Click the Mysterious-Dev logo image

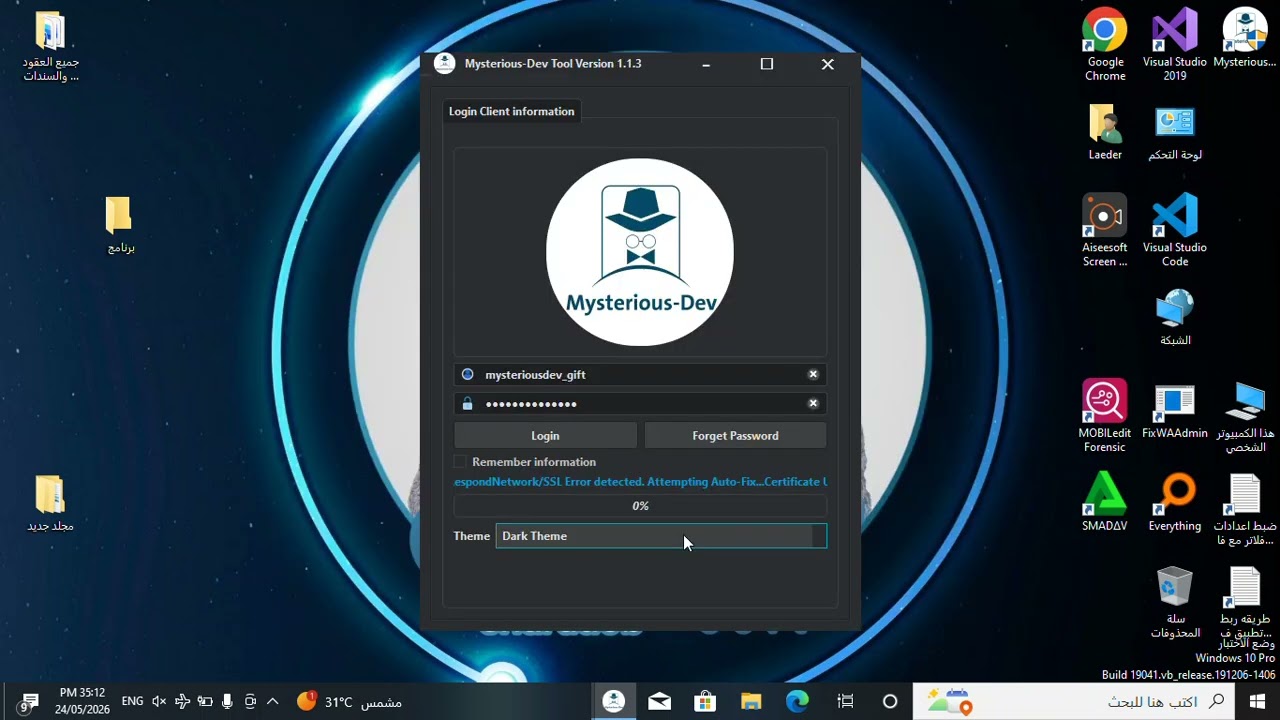(x=640, y=252)
